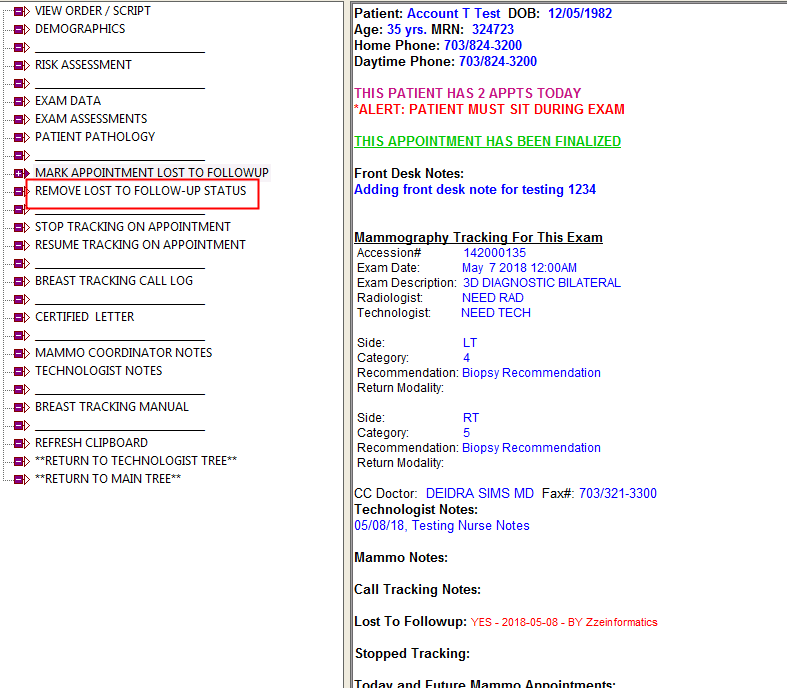The height and width of the screenshot is (688, 787).
Task: Select RETURN TO TECHNOLOGIST TREE
Action: (135, 461)
